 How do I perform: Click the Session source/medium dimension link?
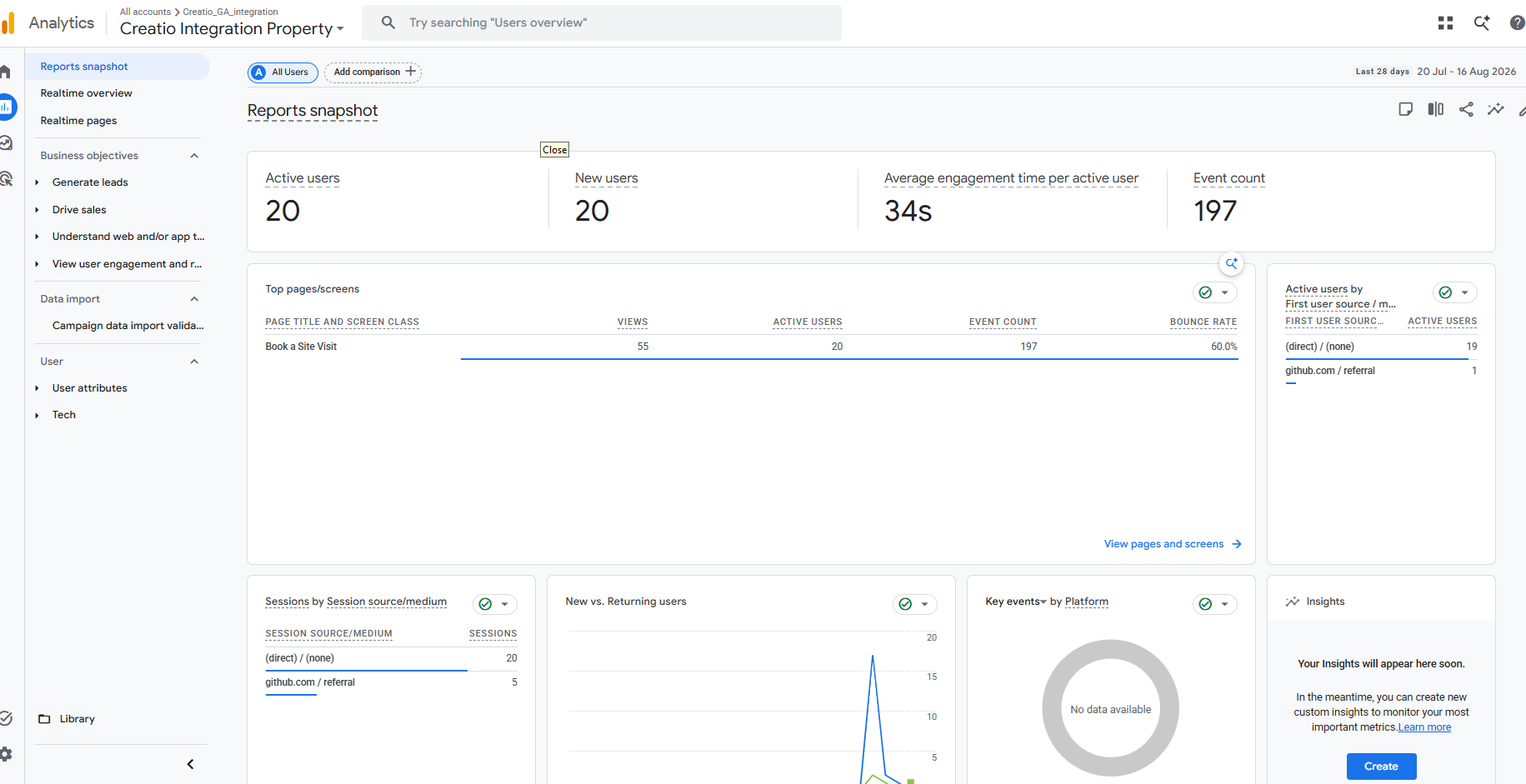pyautogui.click(x=387, y=602)
